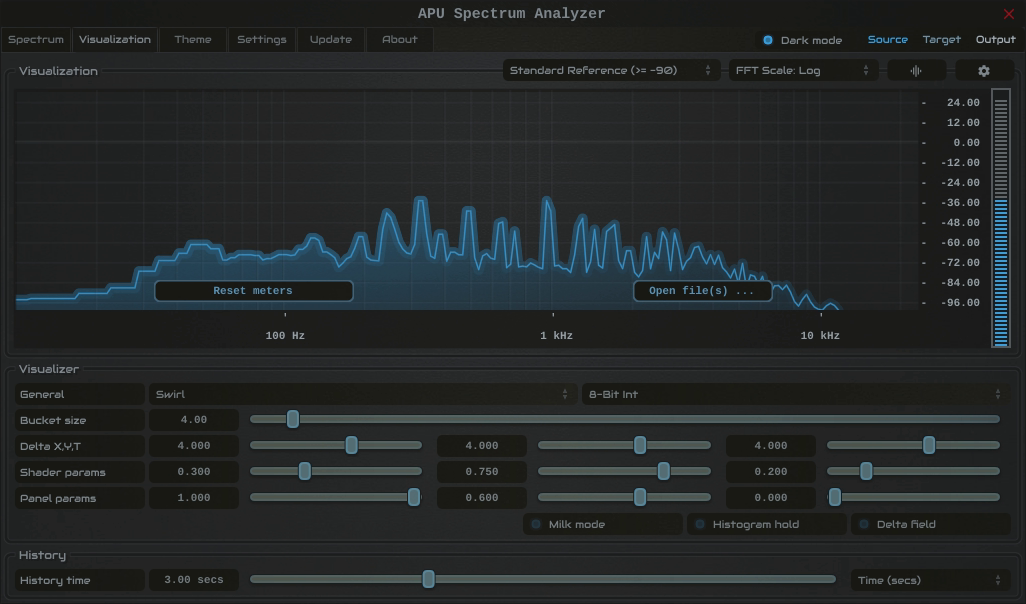Open the Update tab
The image size is (1026, 604).
coord(331,39)
